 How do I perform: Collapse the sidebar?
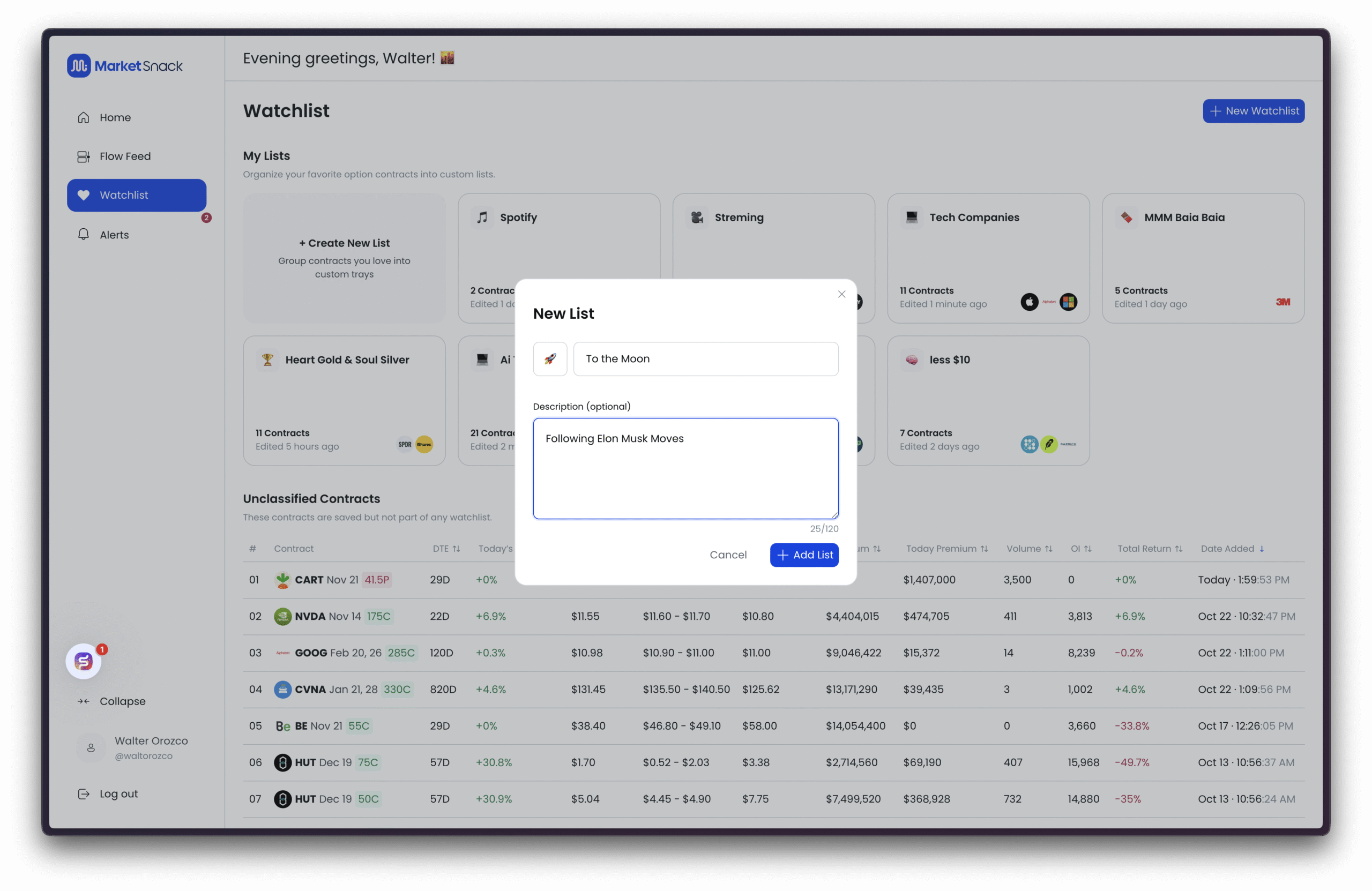click(x=122, y=701)
